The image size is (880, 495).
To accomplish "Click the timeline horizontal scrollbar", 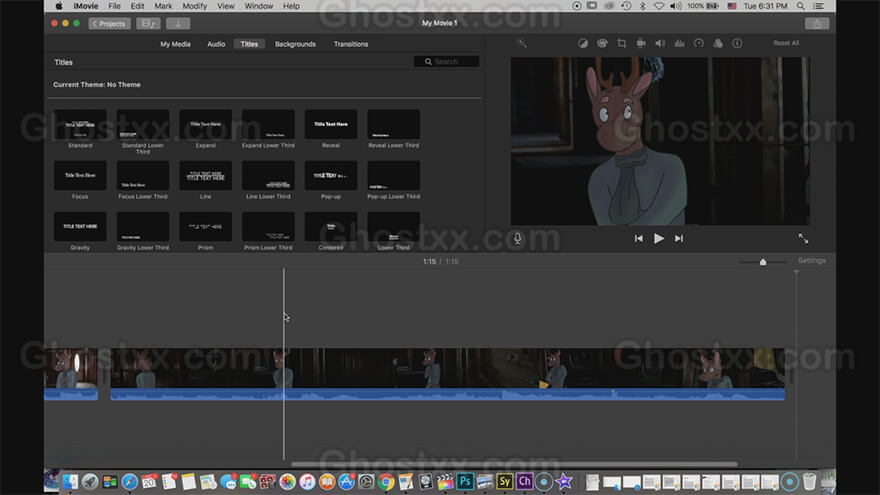I will [514, 464].
